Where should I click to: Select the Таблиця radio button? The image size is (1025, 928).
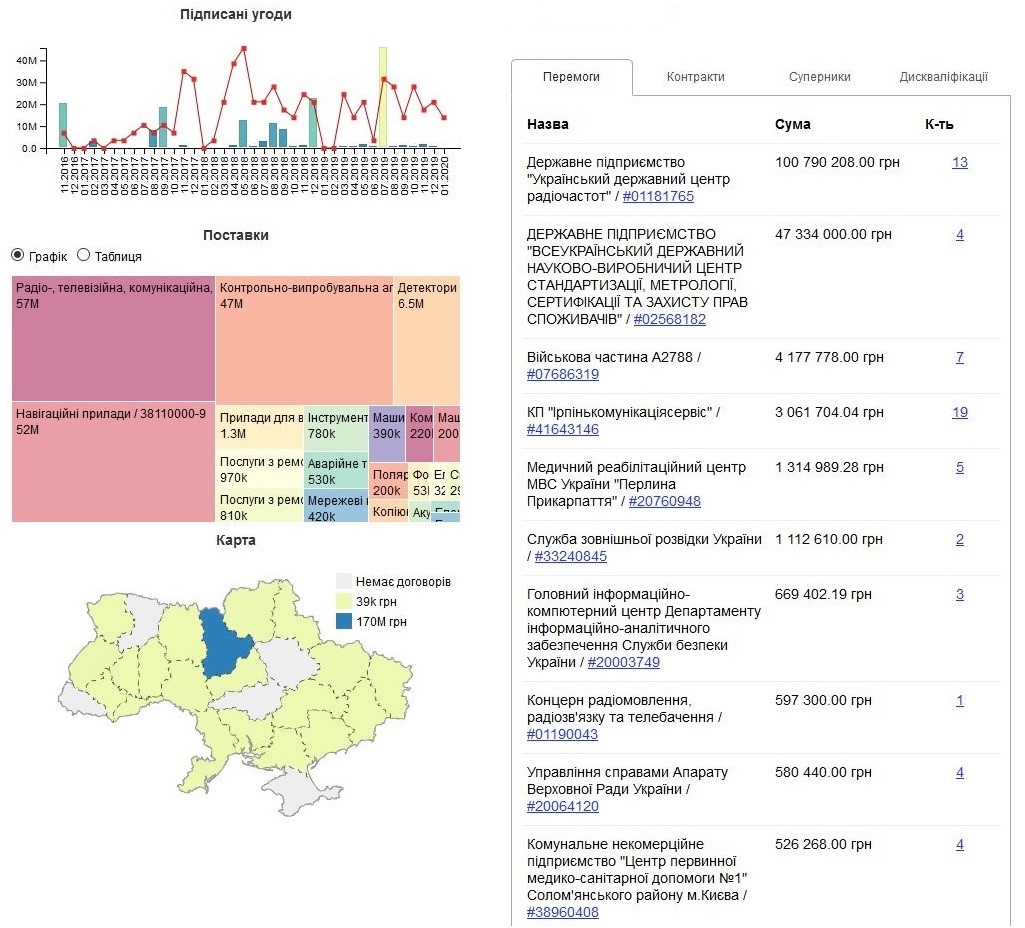coord(83,255)
